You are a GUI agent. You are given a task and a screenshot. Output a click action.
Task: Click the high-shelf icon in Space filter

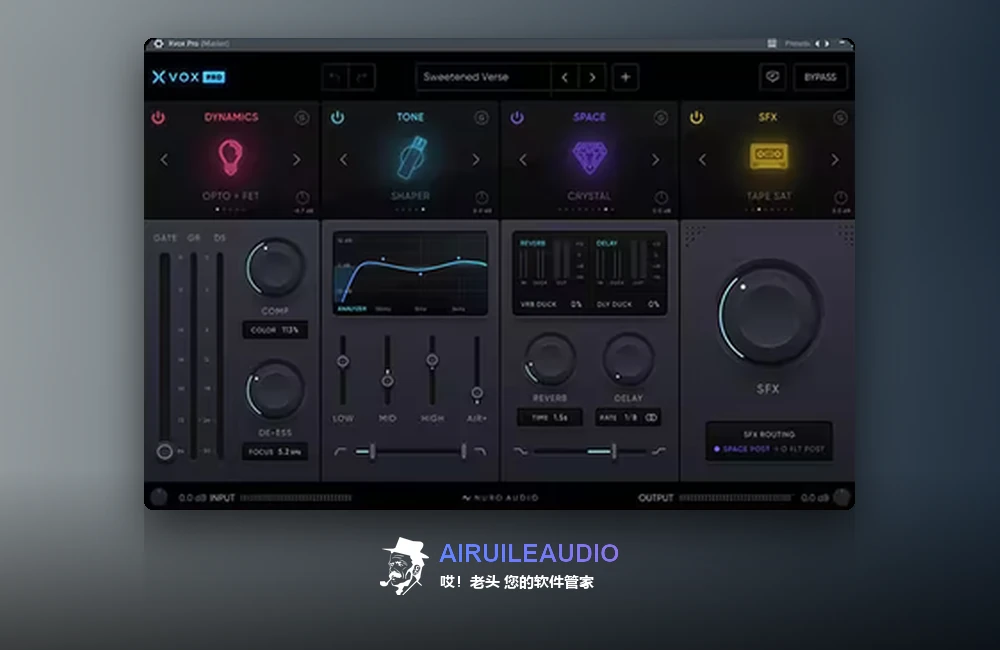pos(659,452)
